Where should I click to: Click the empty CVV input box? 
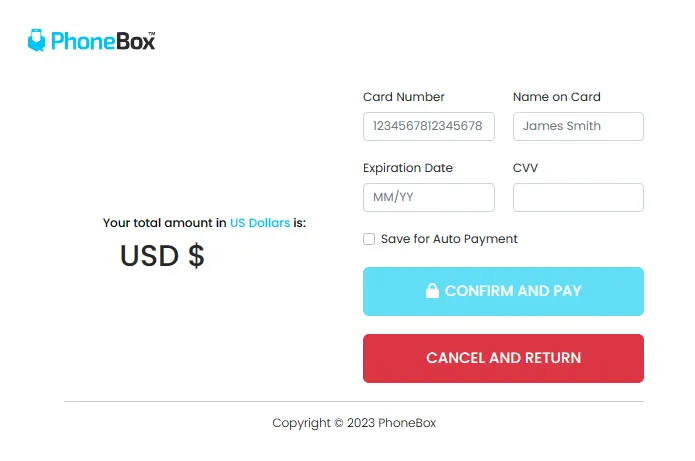[578, 197]
